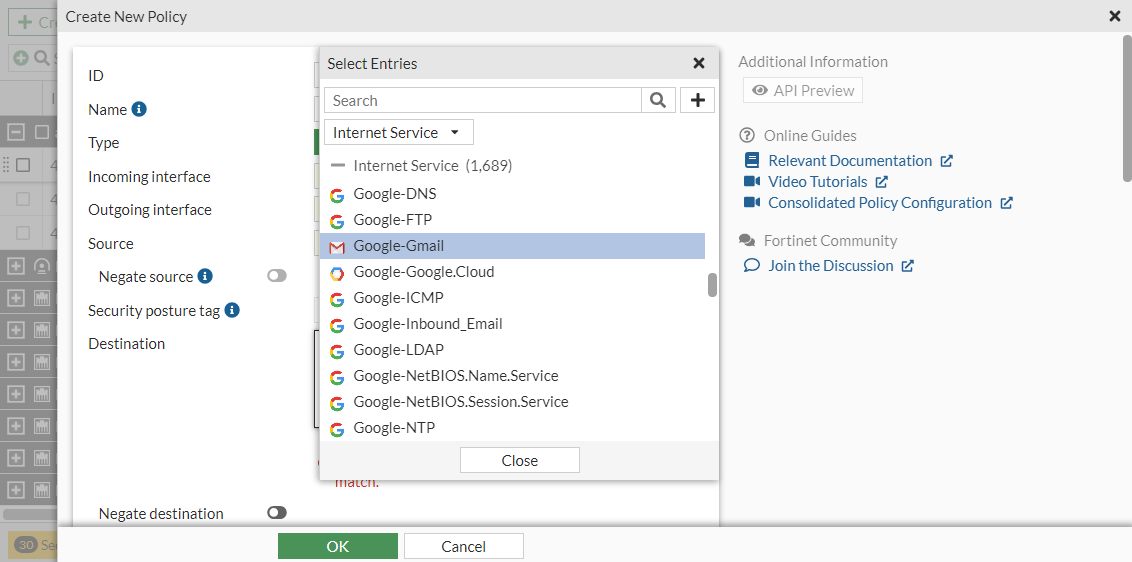Click the info icon next to Name
Viewport: 1132px width, 562px height.
[139, 109]
